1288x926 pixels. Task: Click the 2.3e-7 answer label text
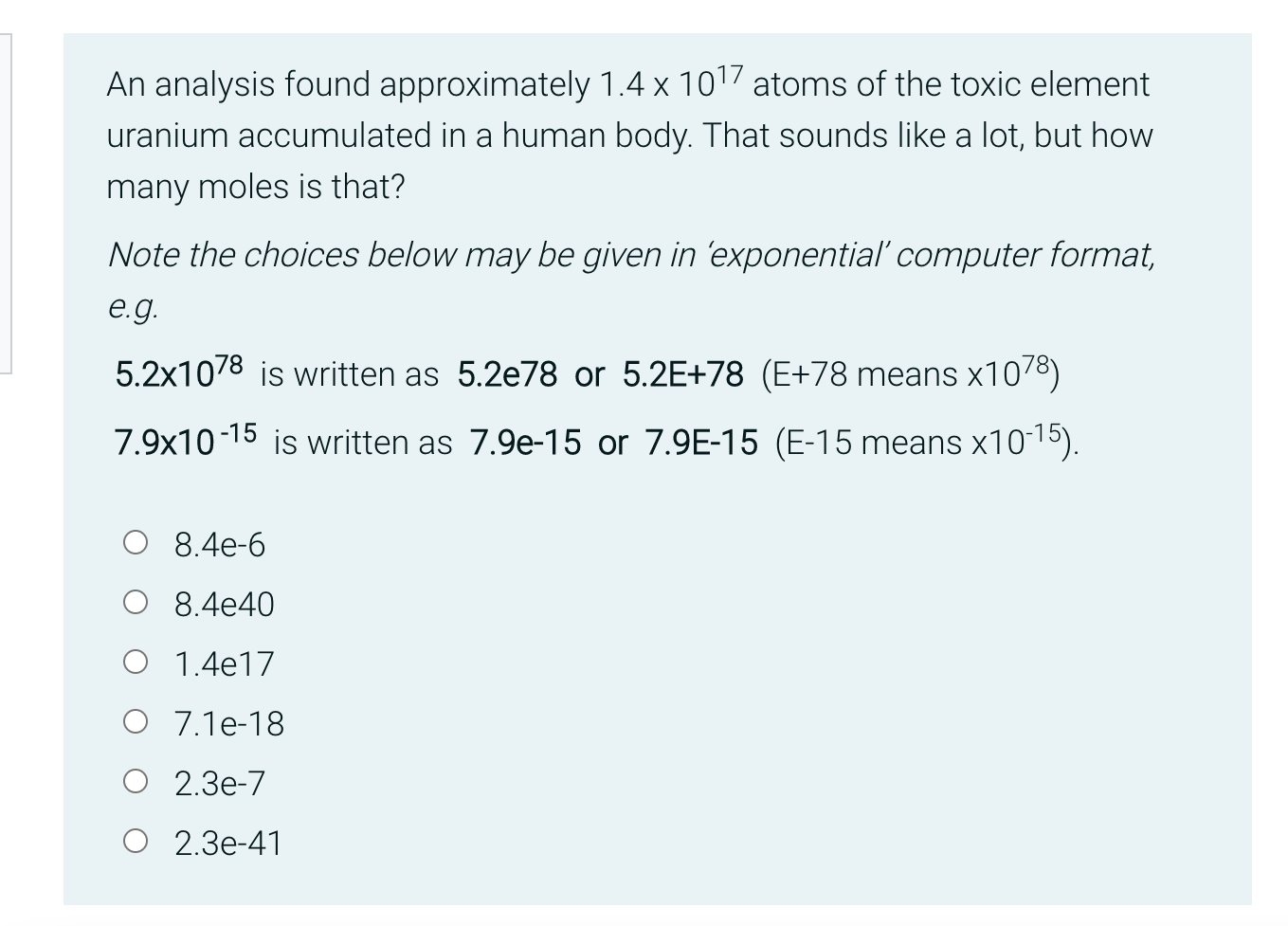(219, 784)
